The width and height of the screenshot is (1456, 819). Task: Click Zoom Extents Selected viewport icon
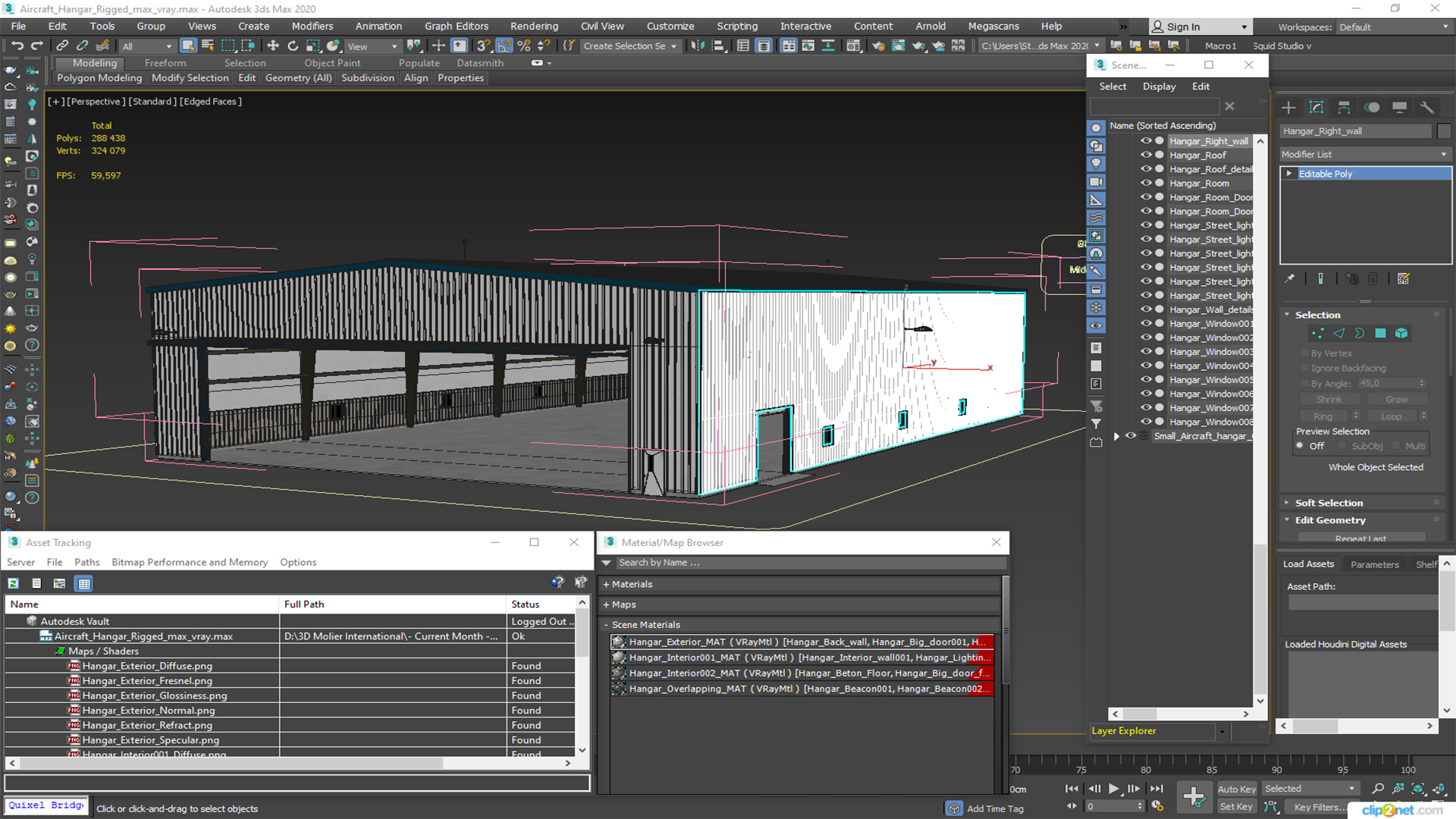click(1418, 789)
